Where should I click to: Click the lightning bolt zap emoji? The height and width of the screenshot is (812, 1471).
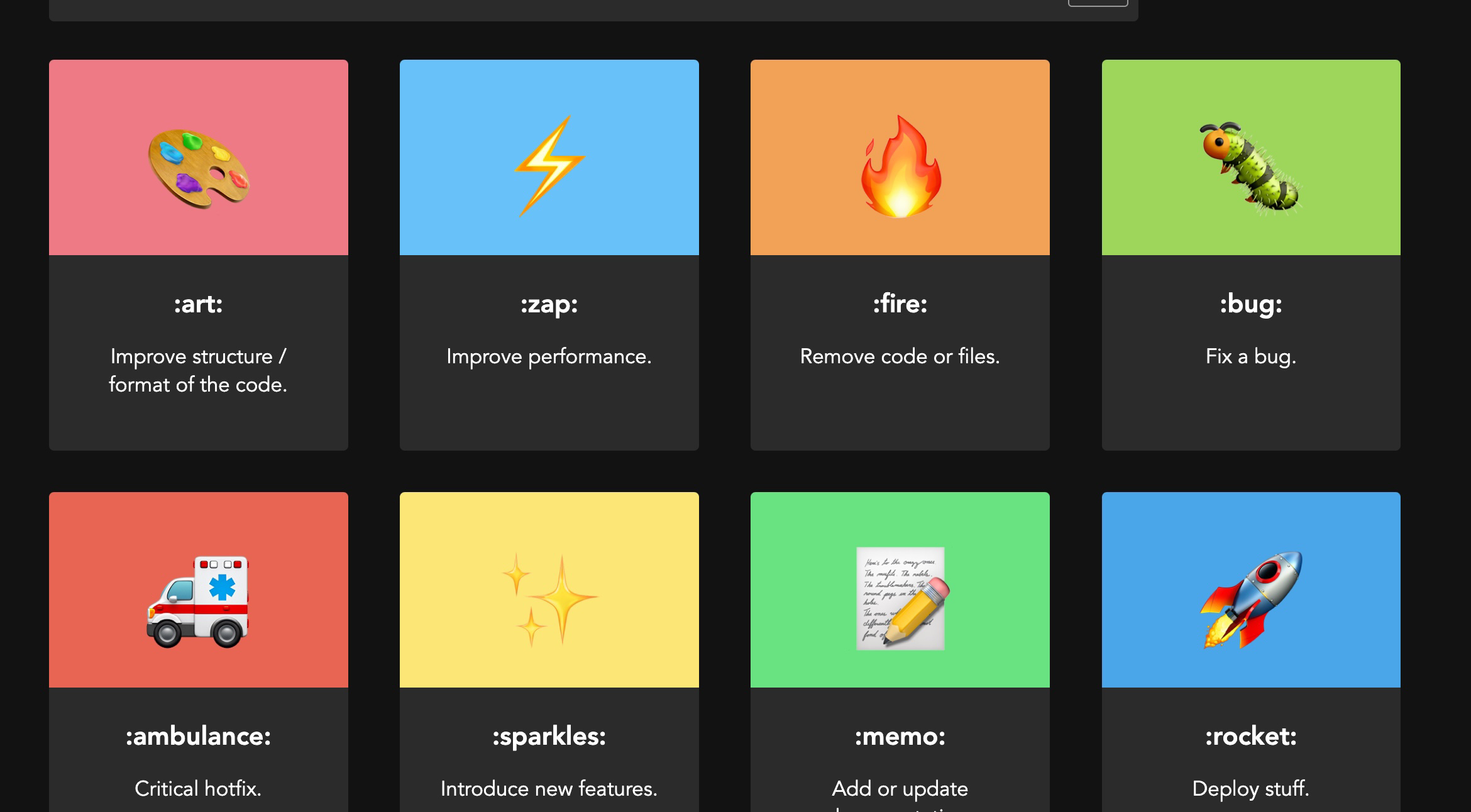[x=549, y=166]
